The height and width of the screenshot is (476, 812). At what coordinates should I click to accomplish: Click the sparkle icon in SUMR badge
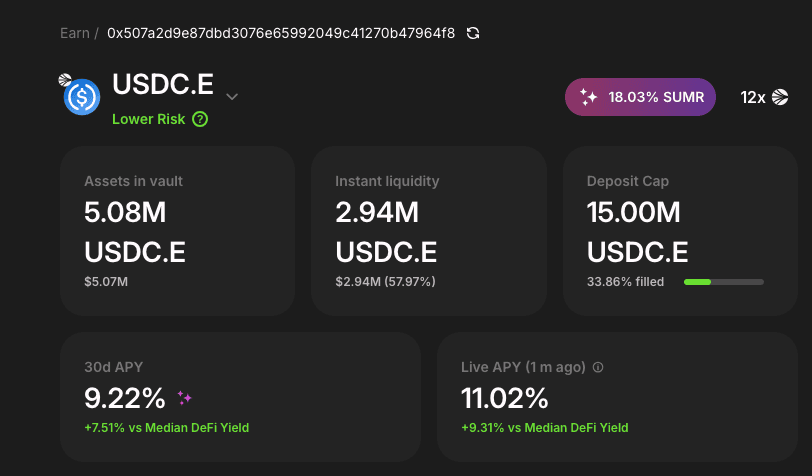pos(589,98)
